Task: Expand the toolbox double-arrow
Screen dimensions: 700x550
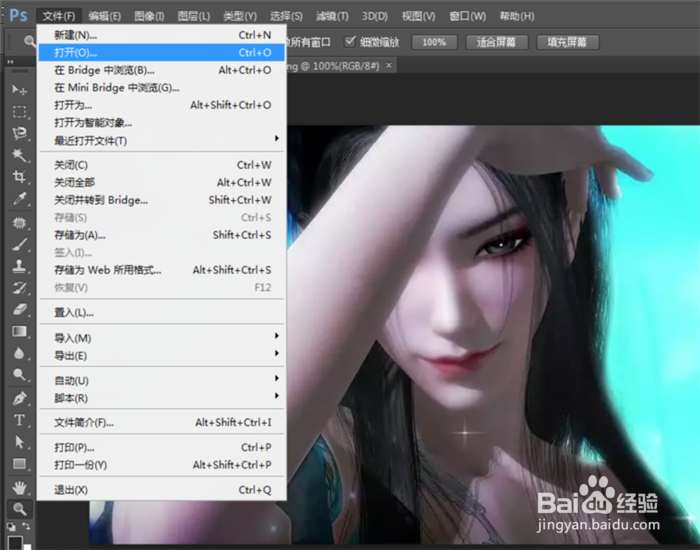Action: tap(10, 62)
